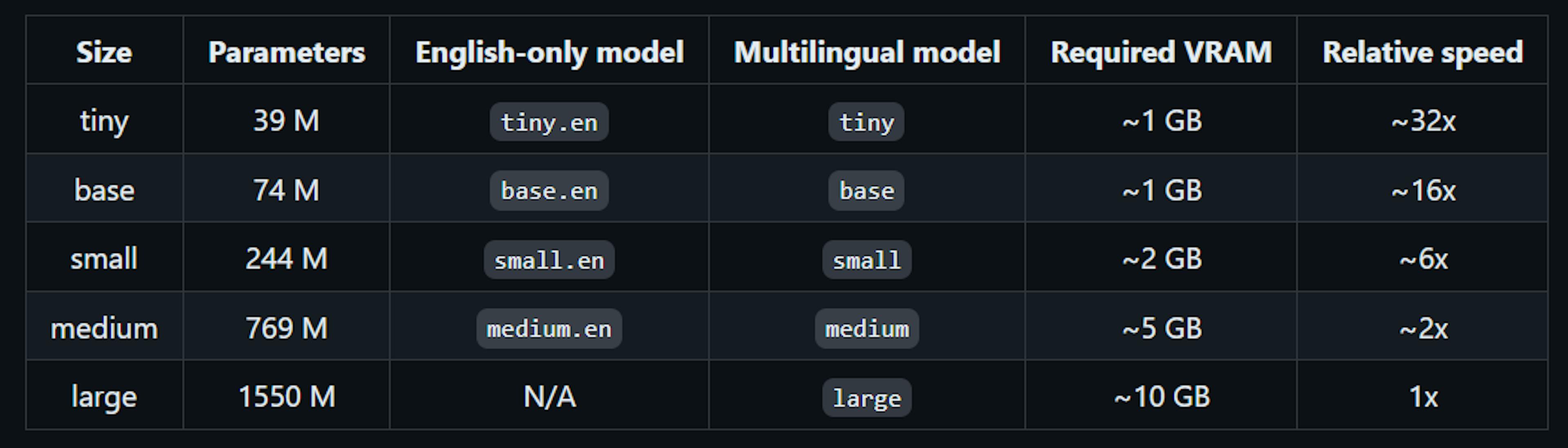Click the Required VRAM header
Image resolution: width=1568 pixels, height=448 pixels.
click(x=1161, y=52)
